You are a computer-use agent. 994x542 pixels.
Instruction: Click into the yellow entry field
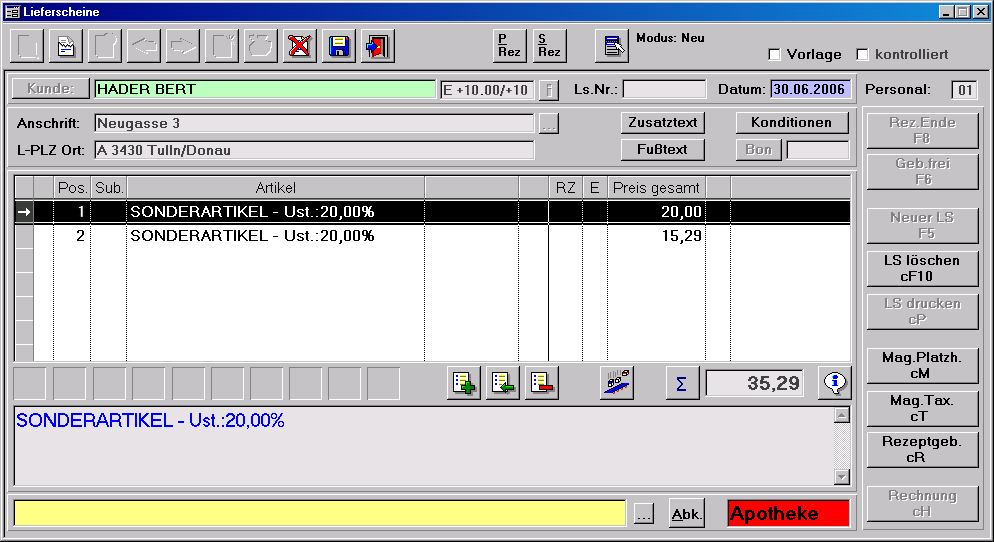pos(320,514)
